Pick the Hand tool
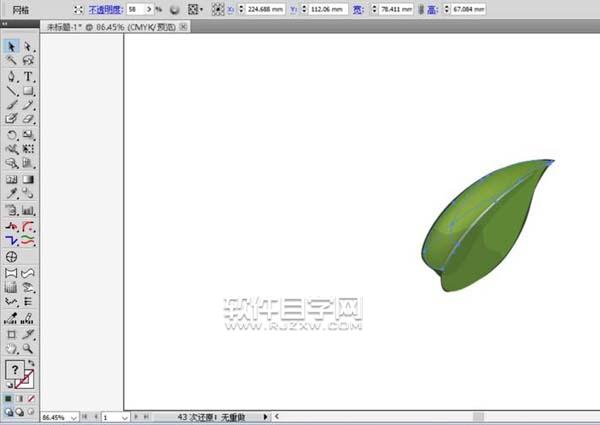Image resolution: width=600 pixels, height=425 pixels. click(11, 349)
